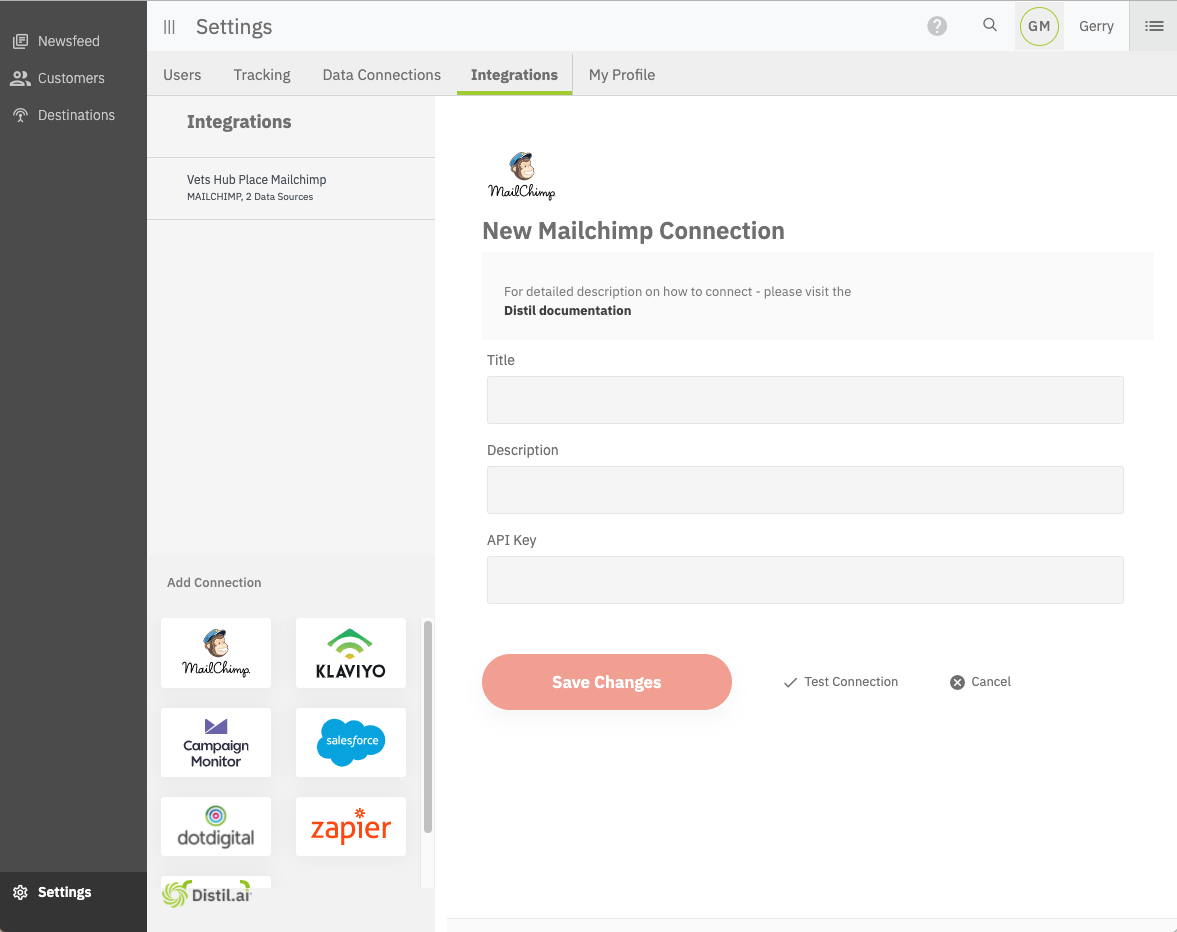Add a Klaviyo connection tile
Image resolution: width=1177 pixels, height=932 pixels.
(351, 653)
